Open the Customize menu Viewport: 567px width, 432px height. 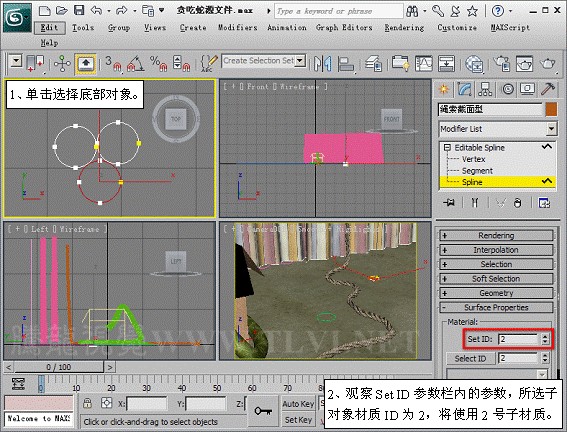point(457,27)
